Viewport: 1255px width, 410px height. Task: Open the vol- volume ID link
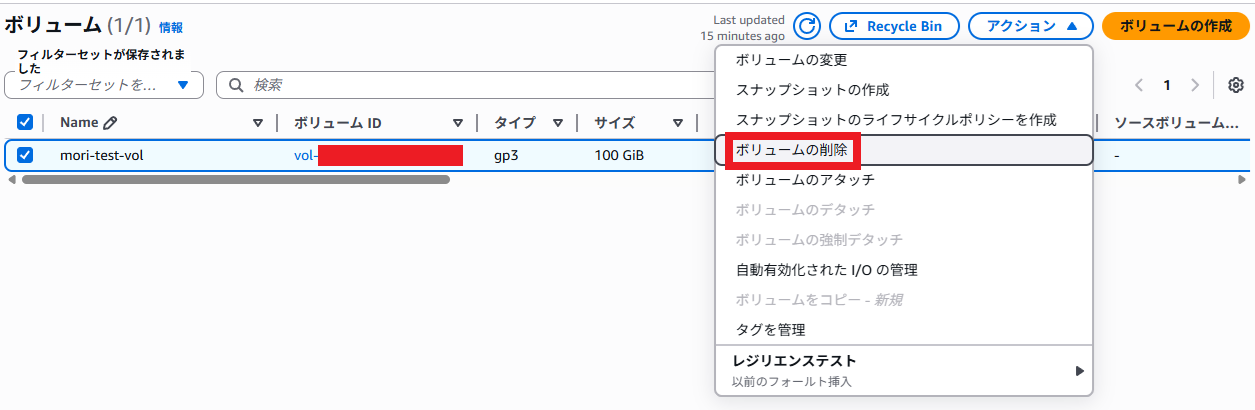point(378,155)
